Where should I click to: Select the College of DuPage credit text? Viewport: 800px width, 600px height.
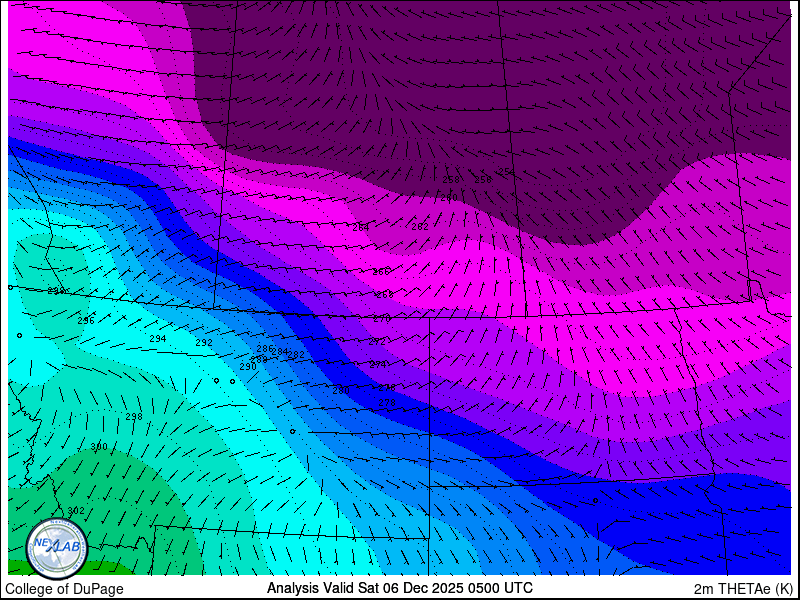(x=64, y=589)
